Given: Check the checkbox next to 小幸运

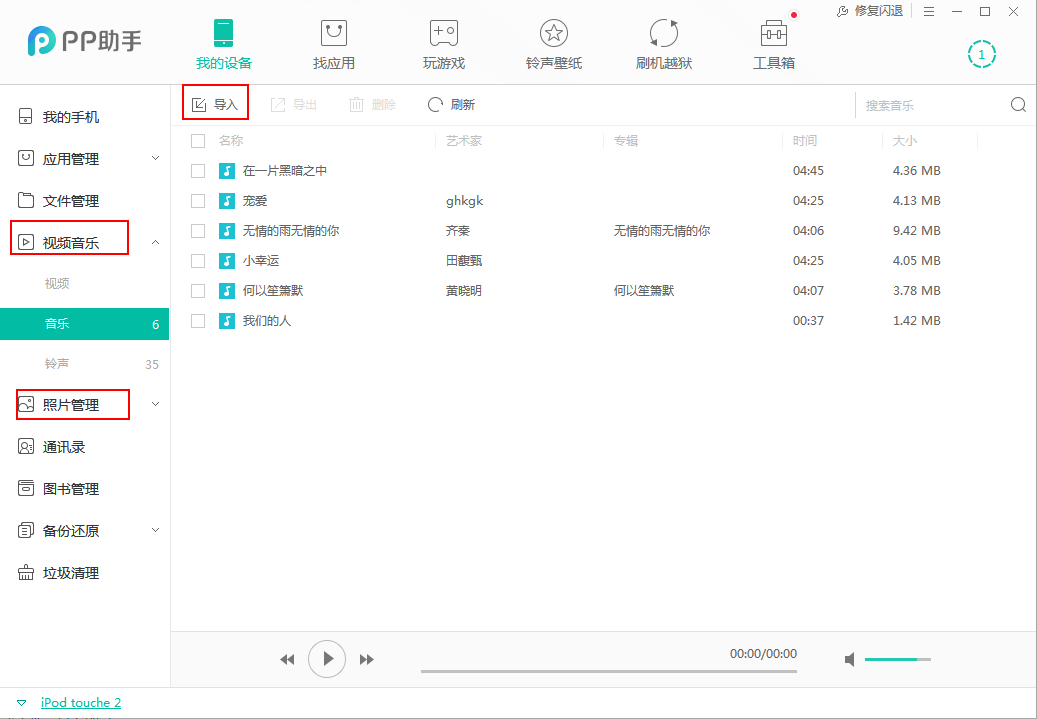Looking at the screenshot, I should [x=197, y=260].
